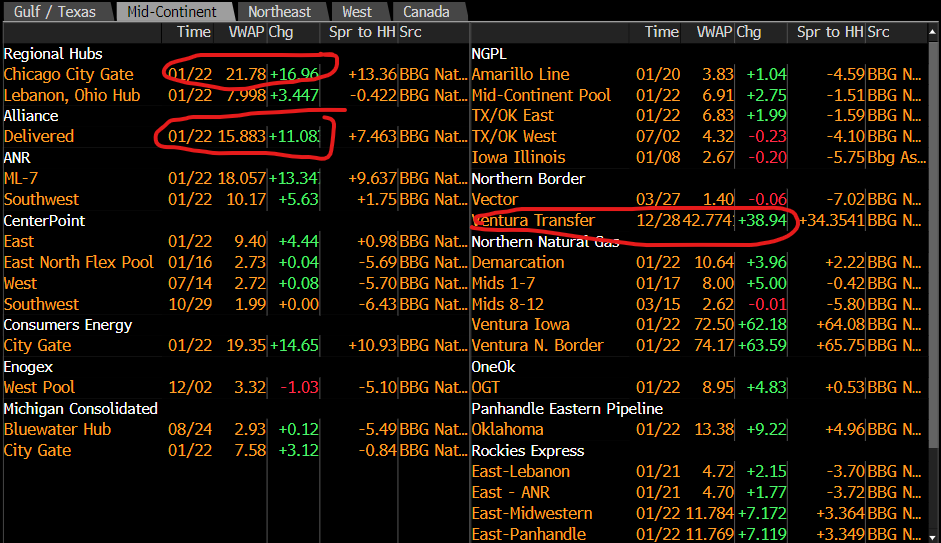Open Ventura Transfer row
Viewport: 941px width, 543px height.
pos(699,220)
